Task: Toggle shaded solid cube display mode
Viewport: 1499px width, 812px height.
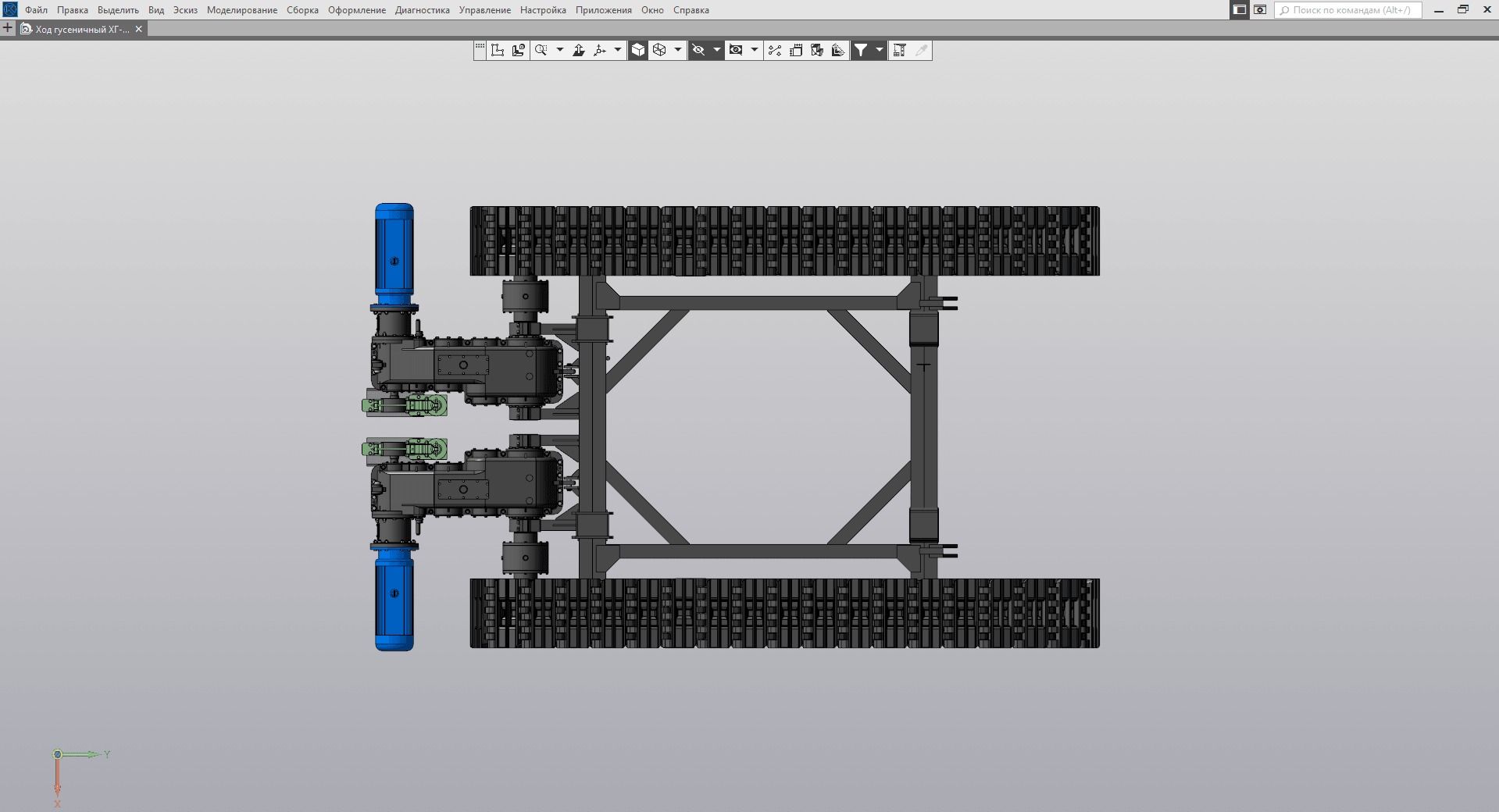Action: tap(638, 51)
